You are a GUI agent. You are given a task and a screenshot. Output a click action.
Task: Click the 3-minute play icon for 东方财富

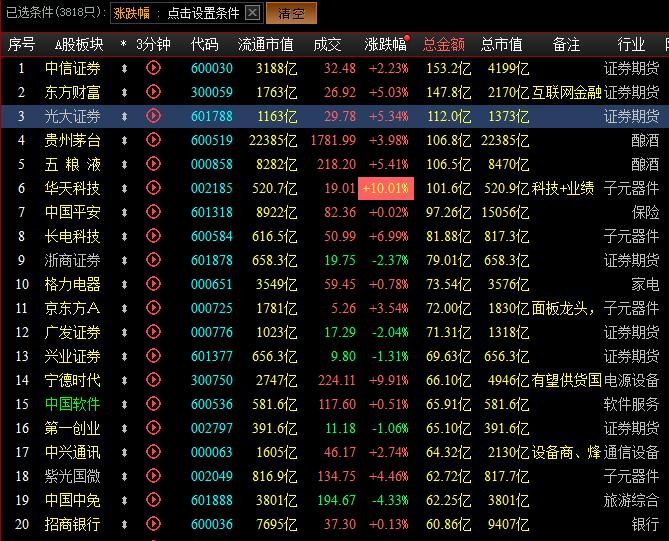153,92
